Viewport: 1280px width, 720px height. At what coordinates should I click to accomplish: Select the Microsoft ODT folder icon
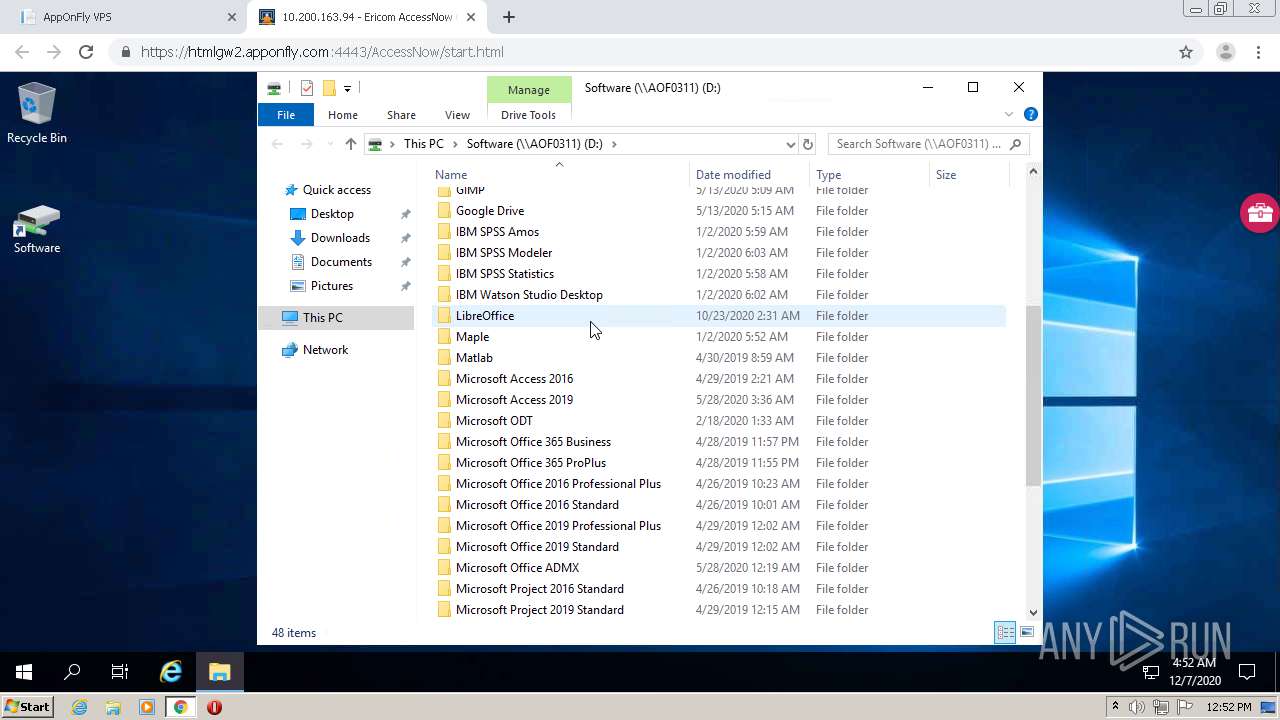point(444,421)
